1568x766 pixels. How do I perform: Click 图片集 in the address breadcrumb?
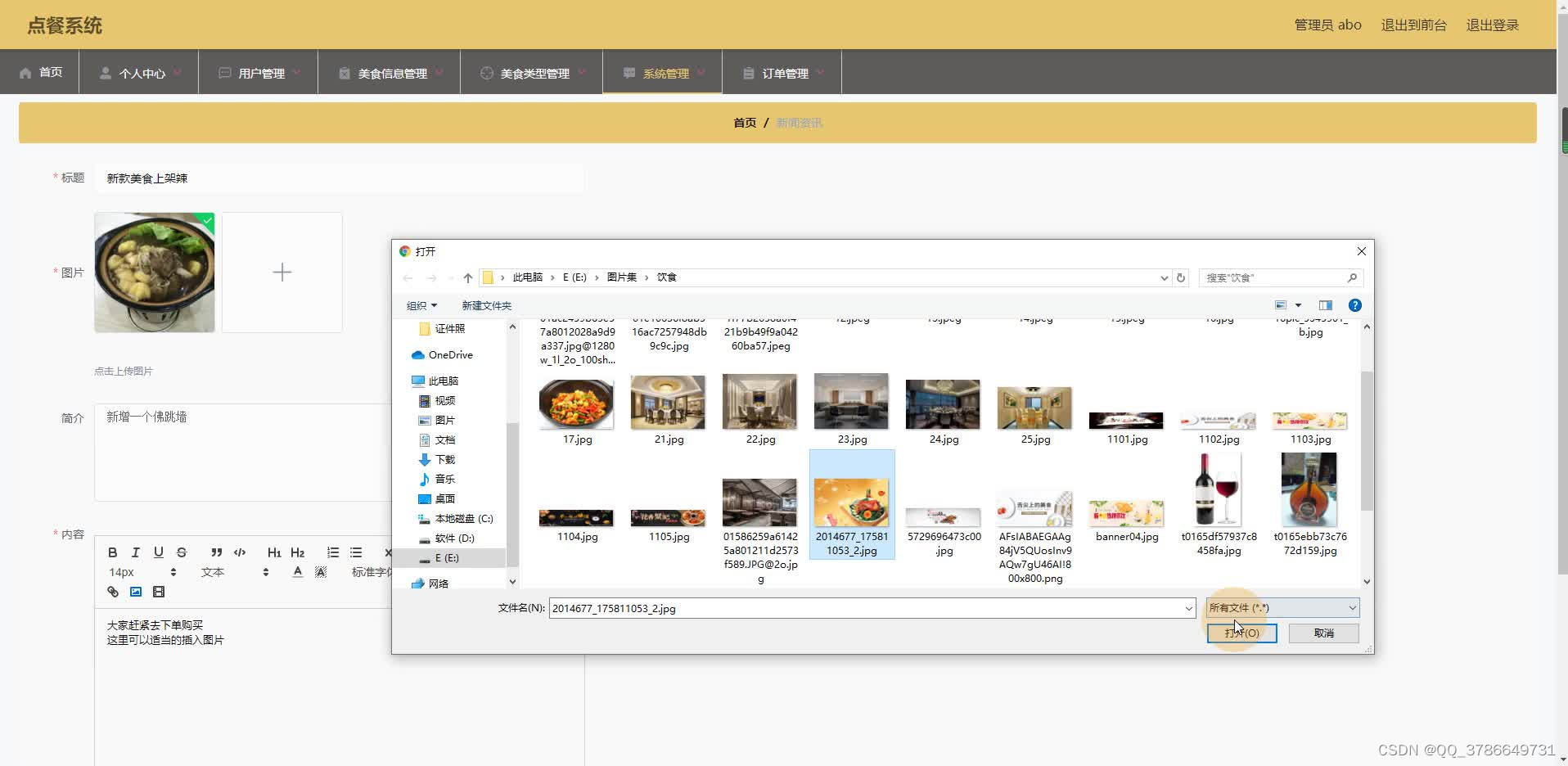(621, 277)
